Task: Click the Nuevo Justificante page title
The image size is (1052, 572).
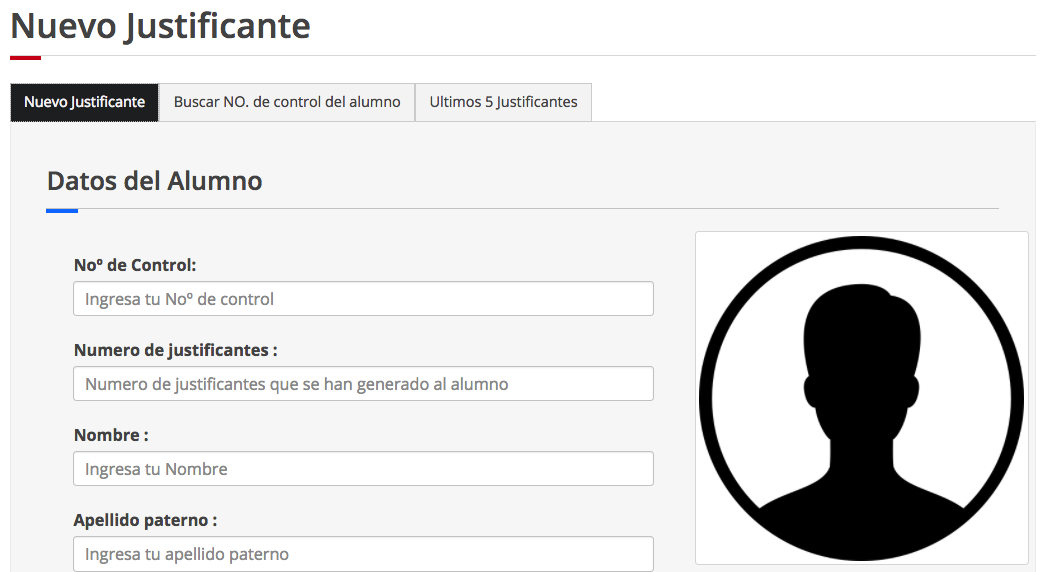Action: (160, 26)
